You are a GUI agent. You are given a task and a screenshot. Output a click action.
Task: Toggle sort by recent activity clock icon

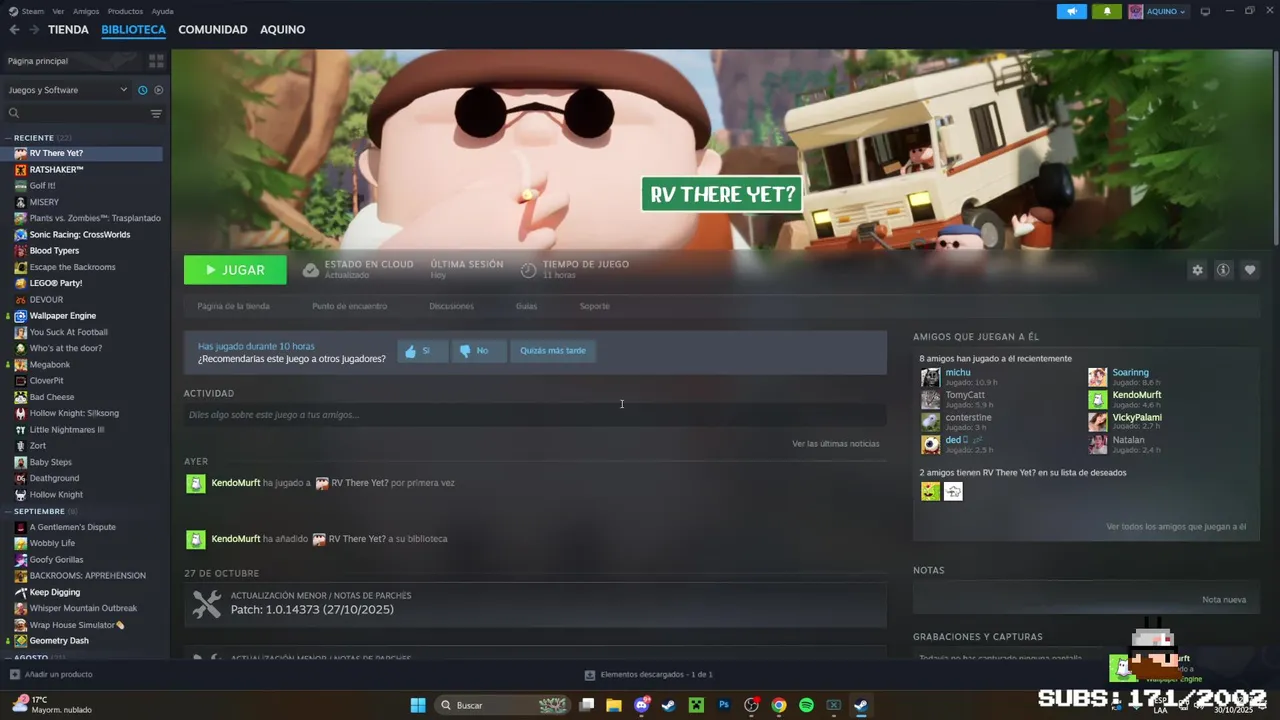tap(143, 90)
